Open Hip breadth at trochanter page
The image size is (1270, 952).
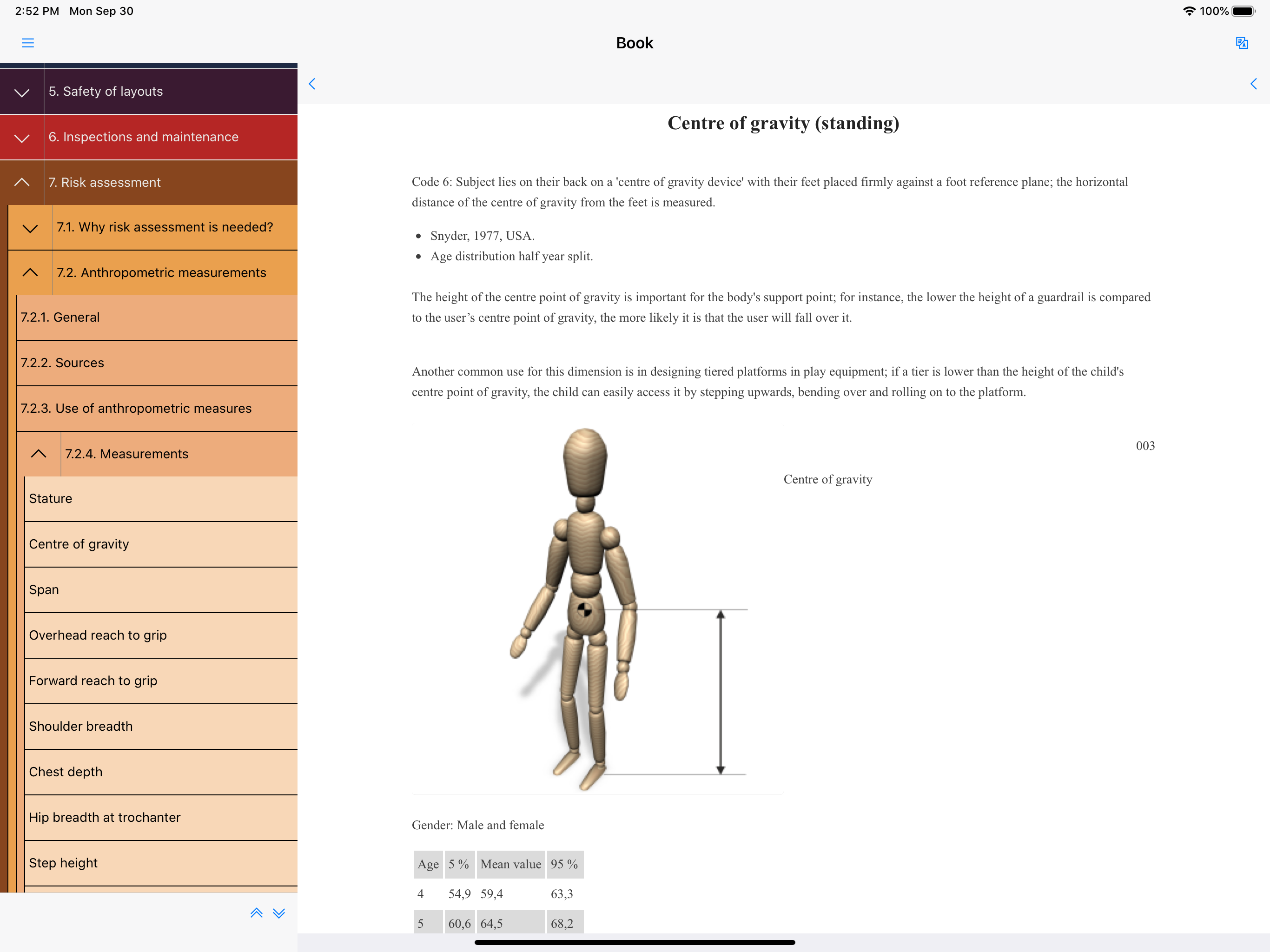point(161,818)
